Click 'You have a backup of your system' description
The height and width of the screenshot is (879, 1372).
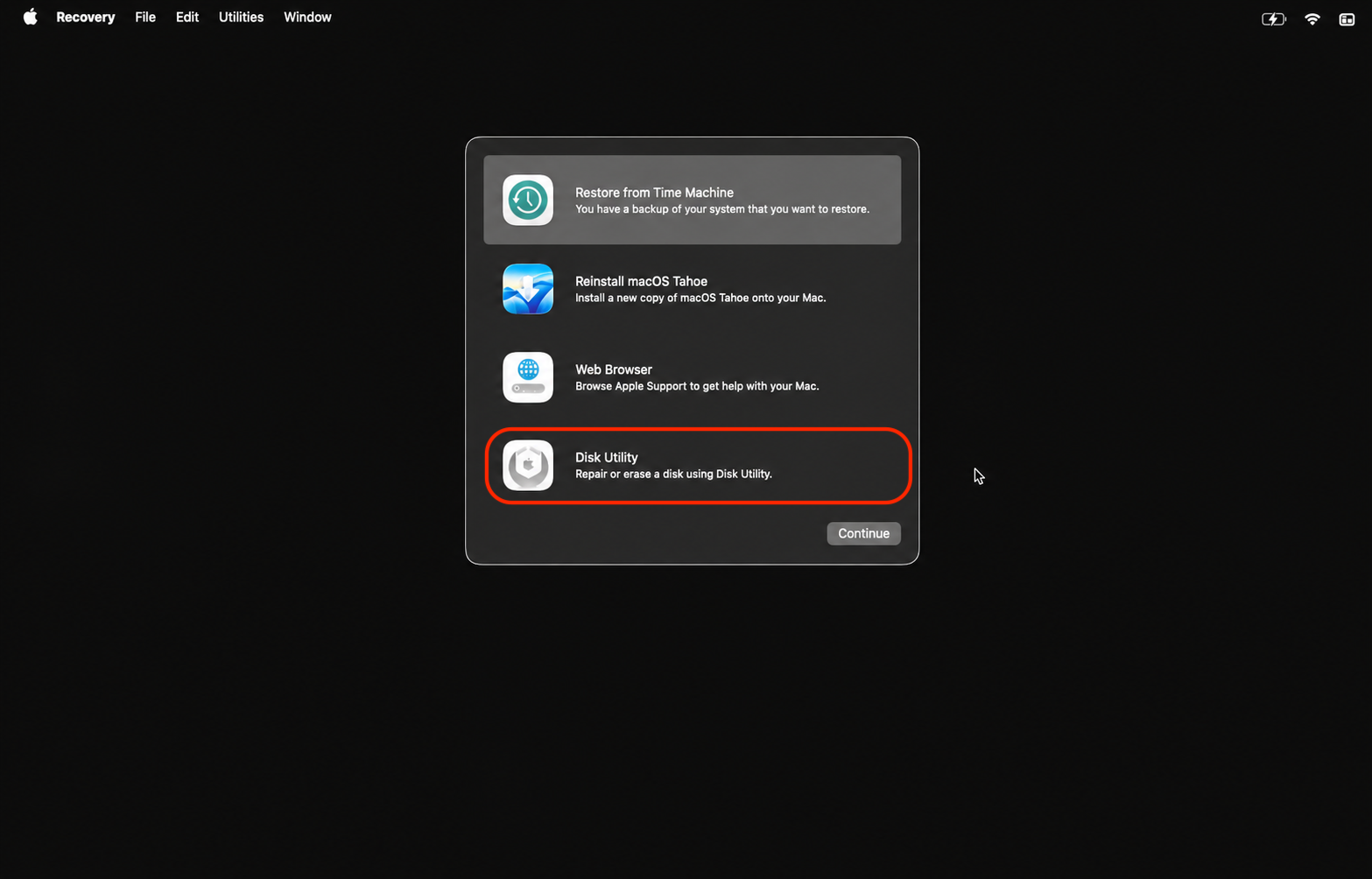coord(722,209)
